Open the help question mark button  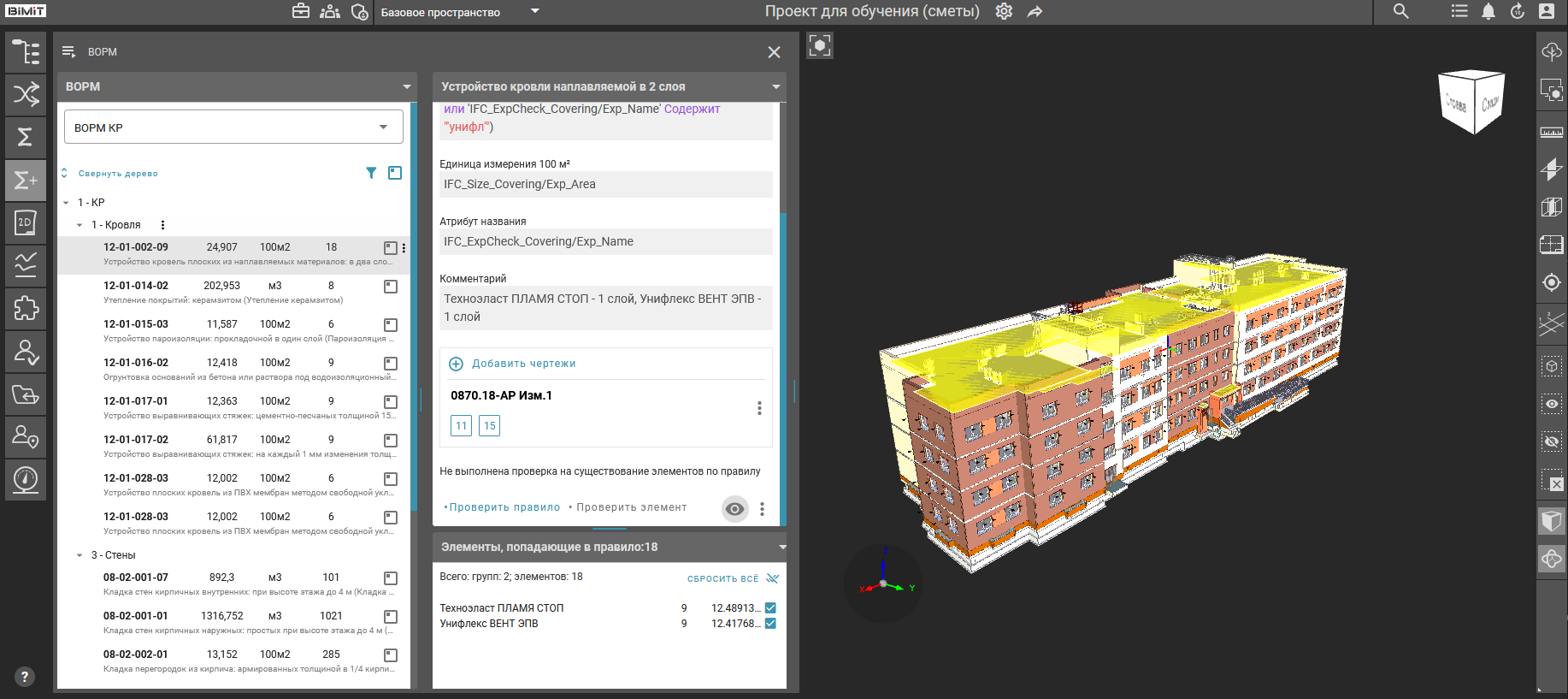click(25, 677)
